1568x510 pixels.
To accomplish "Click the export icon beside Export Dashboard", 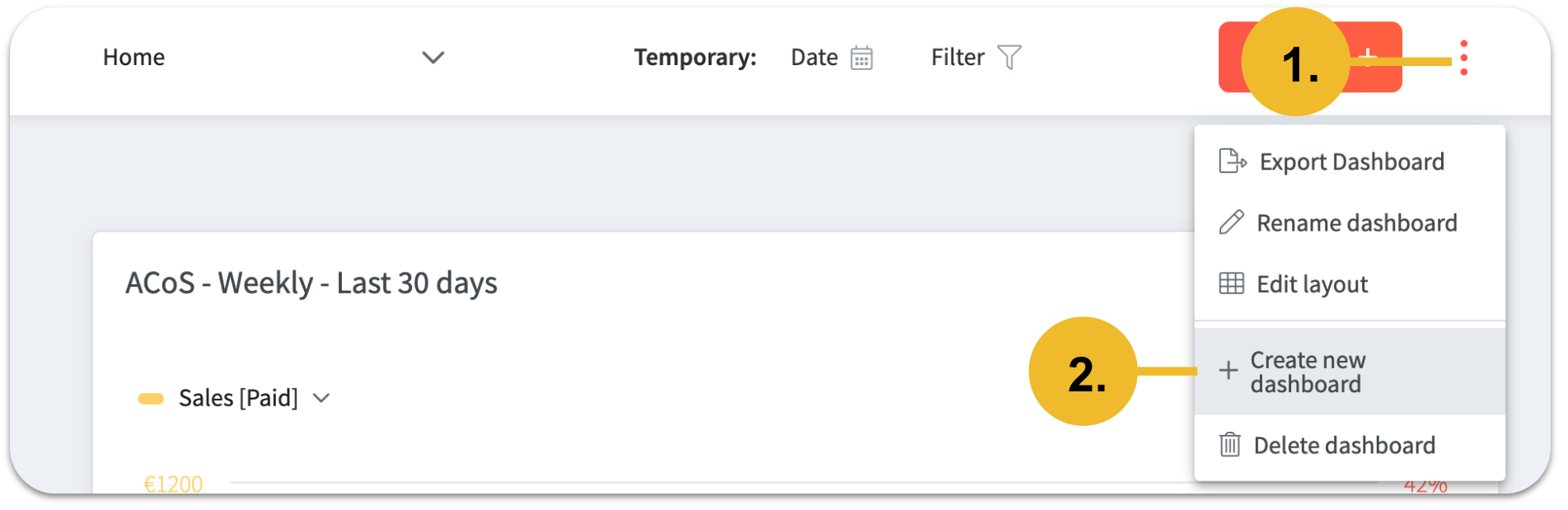I will pos(1232,161).
